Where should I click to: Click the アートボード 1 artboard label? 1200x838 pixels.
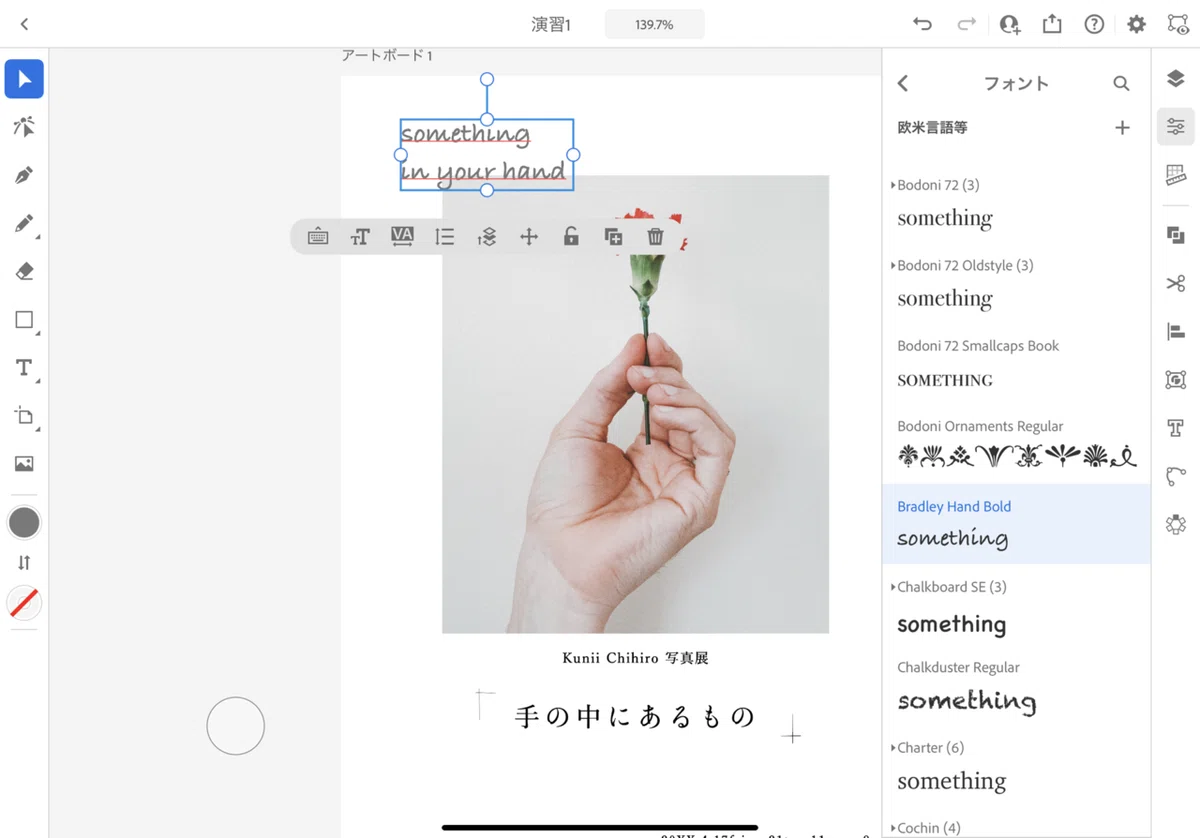pos(387,56)
